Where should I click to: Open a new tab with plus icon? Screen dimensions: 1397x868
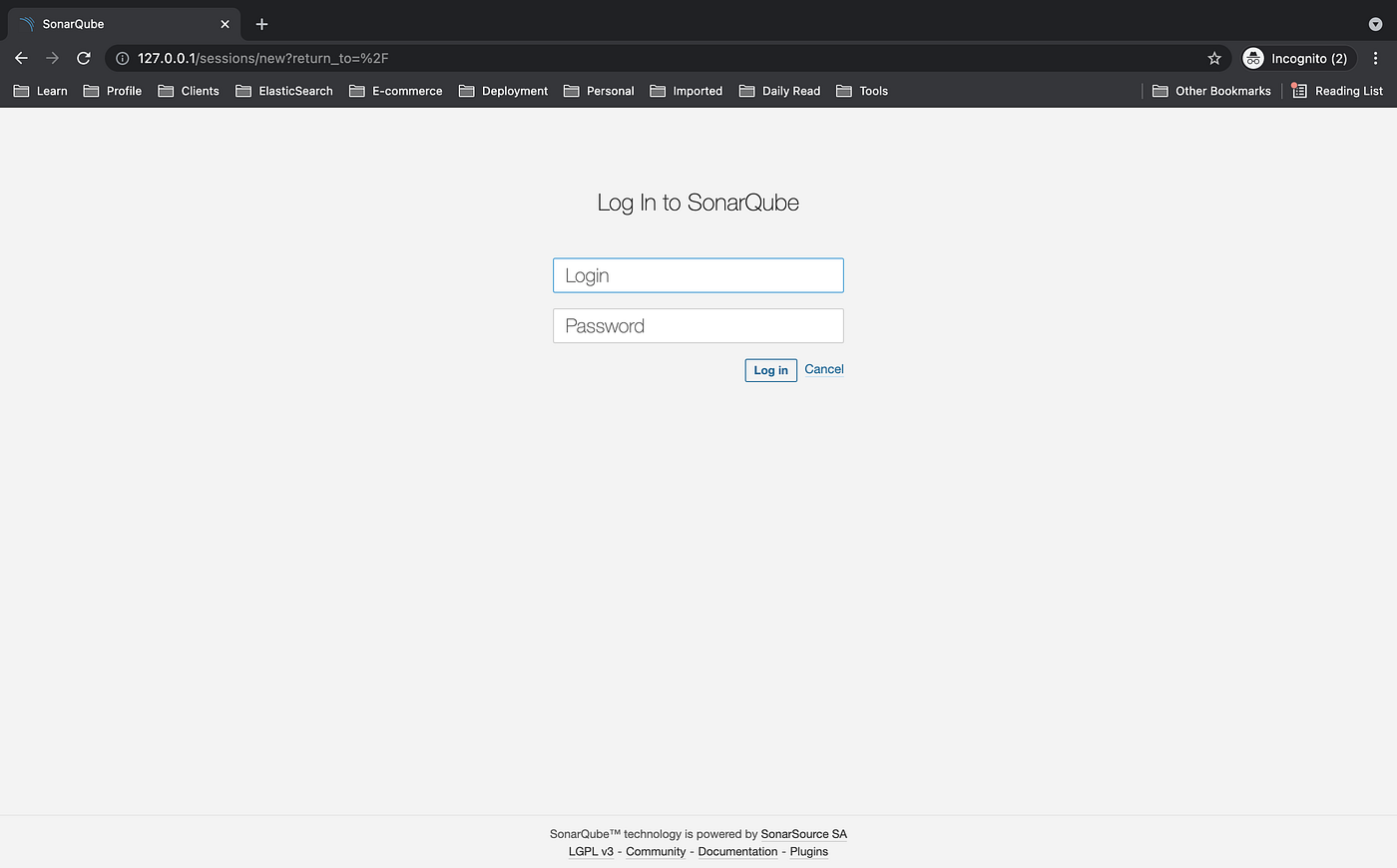[x=261, y=24]
